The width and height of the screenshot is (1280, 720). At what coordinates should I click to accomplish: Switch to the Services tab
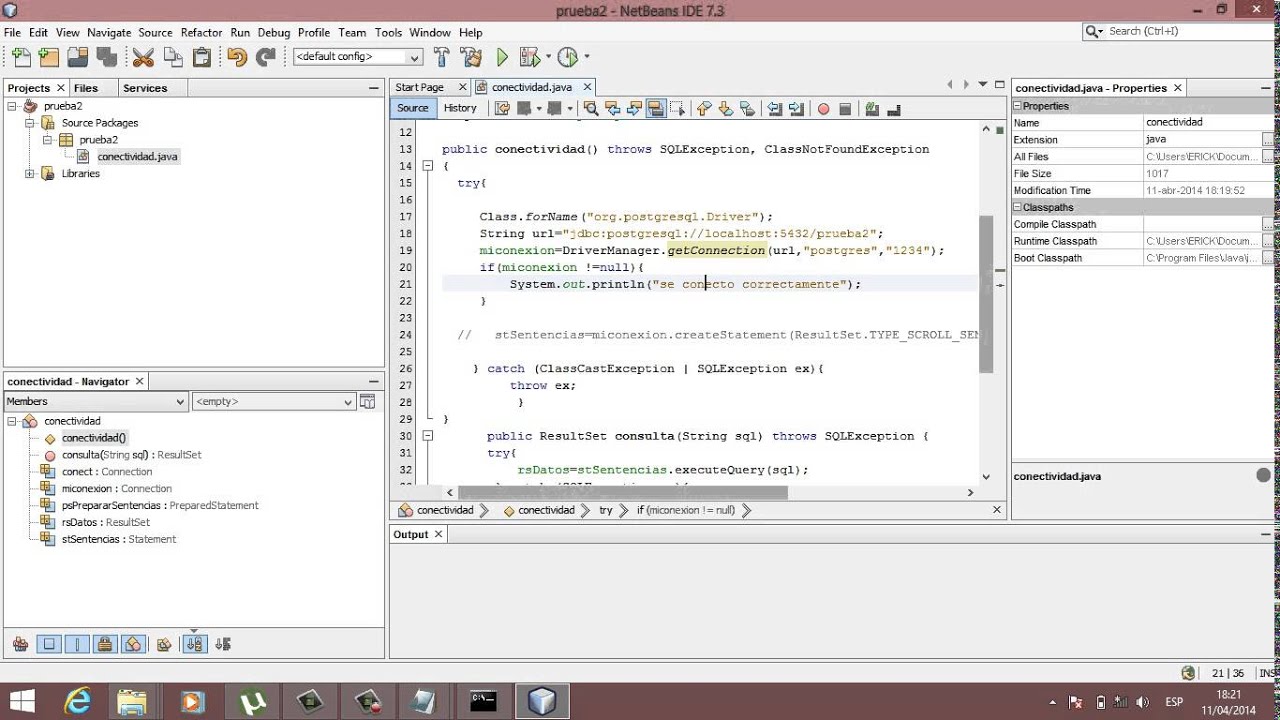pos(145,88)
